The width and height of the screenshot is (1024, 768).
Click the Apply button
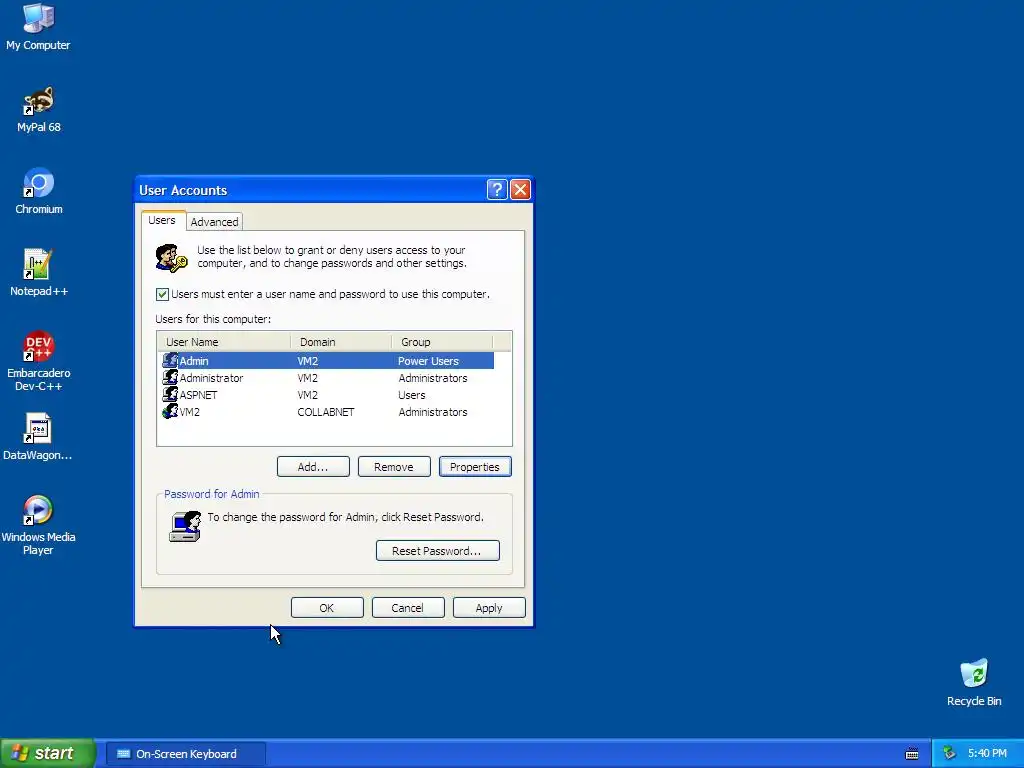point(488,607)
